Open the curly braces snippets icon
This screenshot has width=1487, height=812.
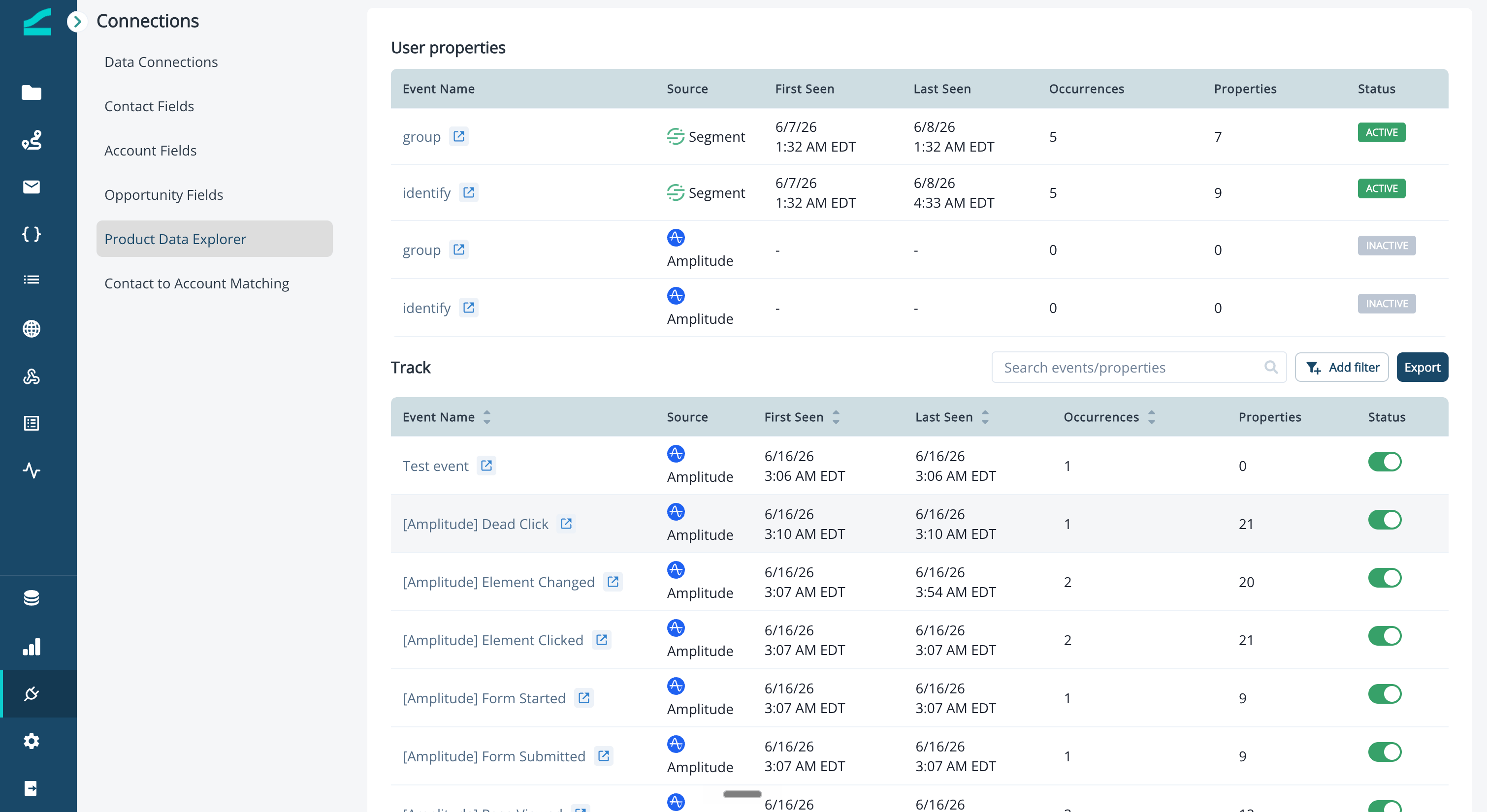click(x=31, y=234)
